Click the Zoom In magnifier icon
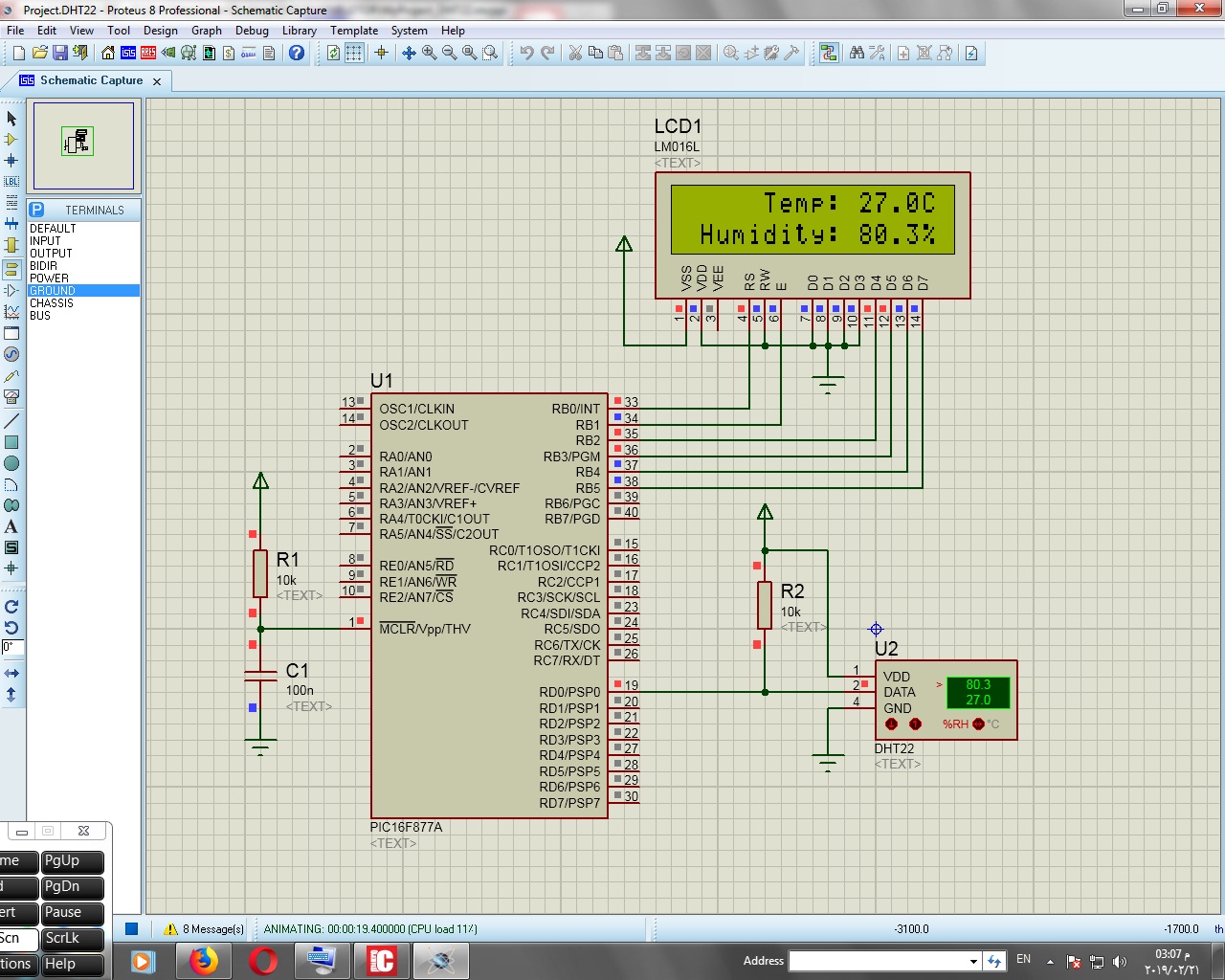This screenshot has width=1225, height=980. point(429,53)
